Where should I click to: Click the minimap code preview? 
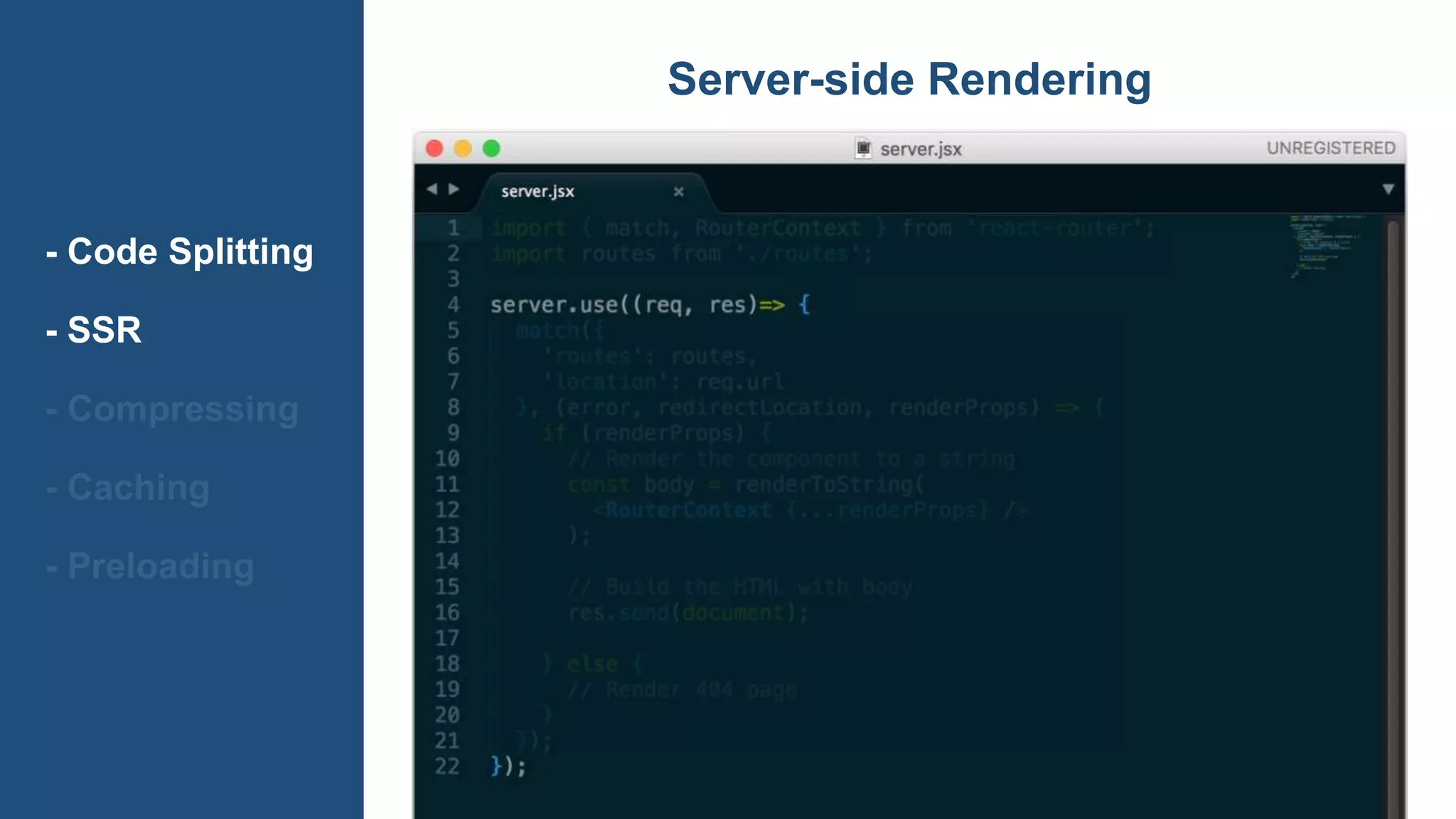pos(1327,246)
